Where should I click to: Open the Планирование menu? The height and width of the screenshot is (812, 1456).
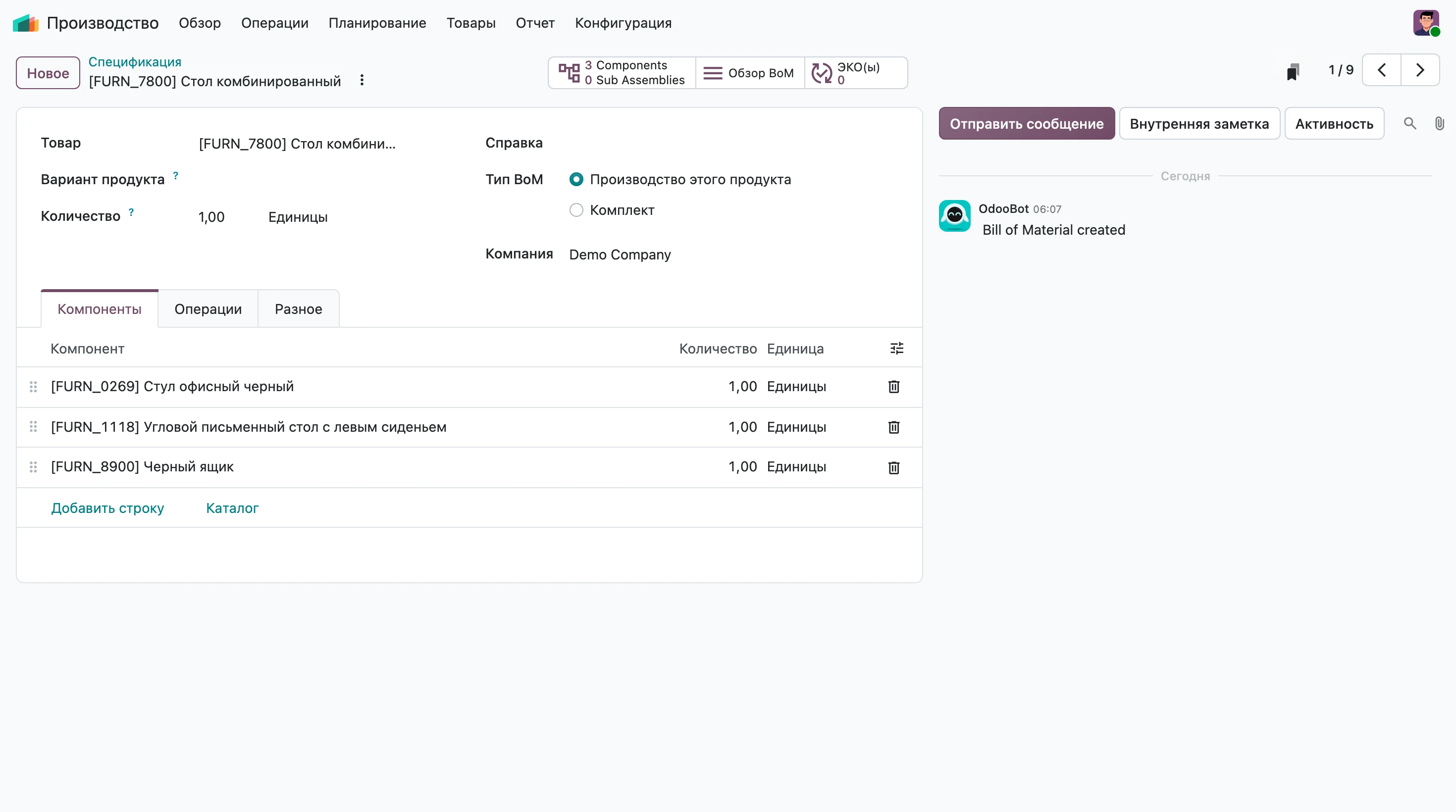(377, 23)
